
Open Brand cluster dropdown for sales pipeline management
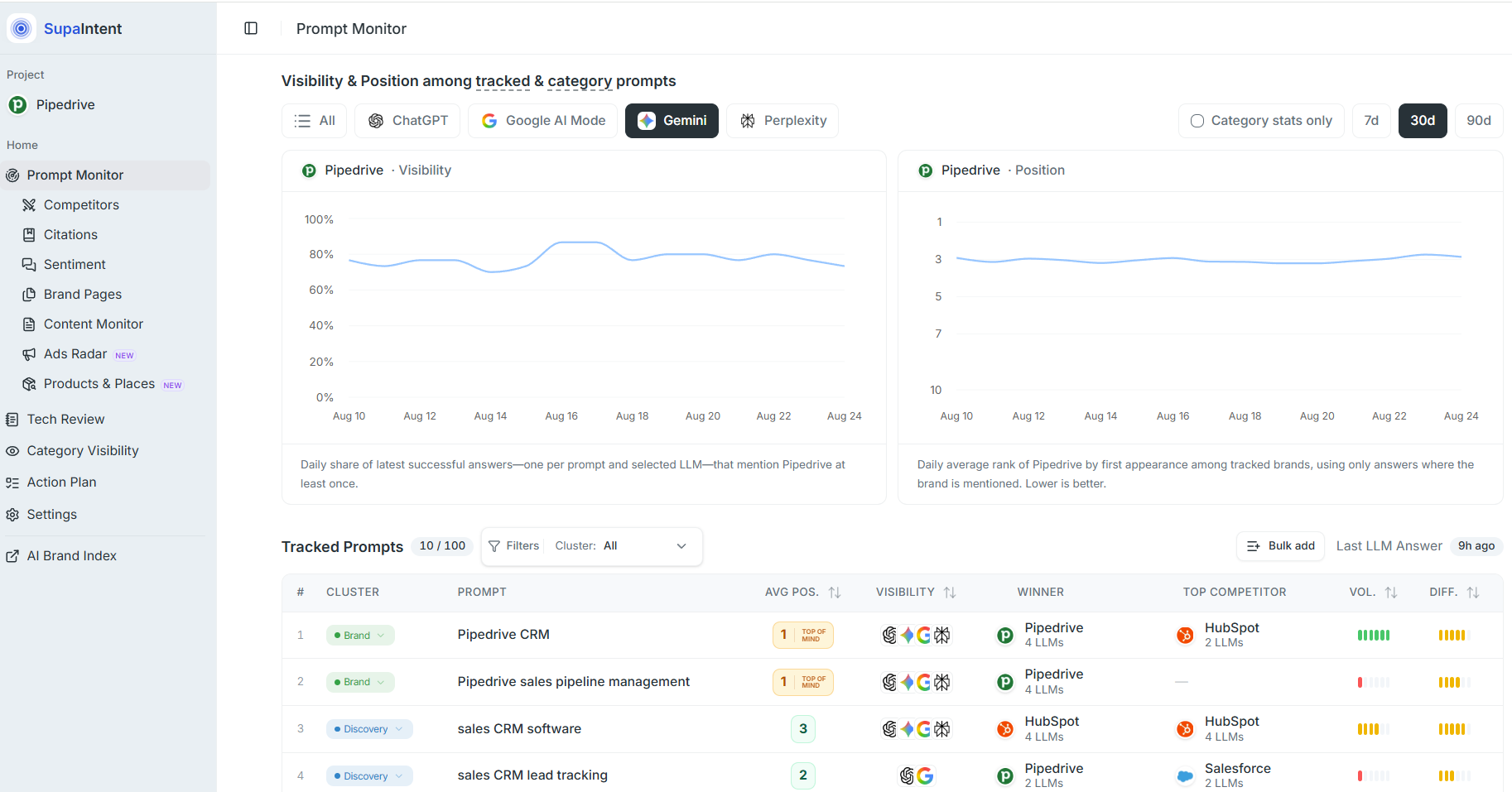360,683
